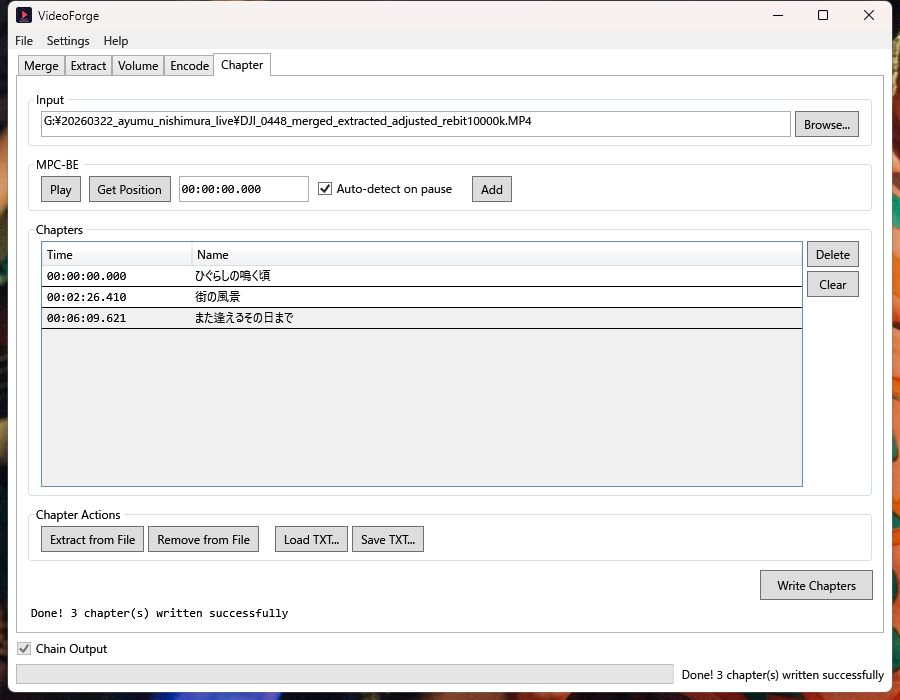Toggle the Chain Output checkbox
Screen dimensions: 900x700
[24, 649]
